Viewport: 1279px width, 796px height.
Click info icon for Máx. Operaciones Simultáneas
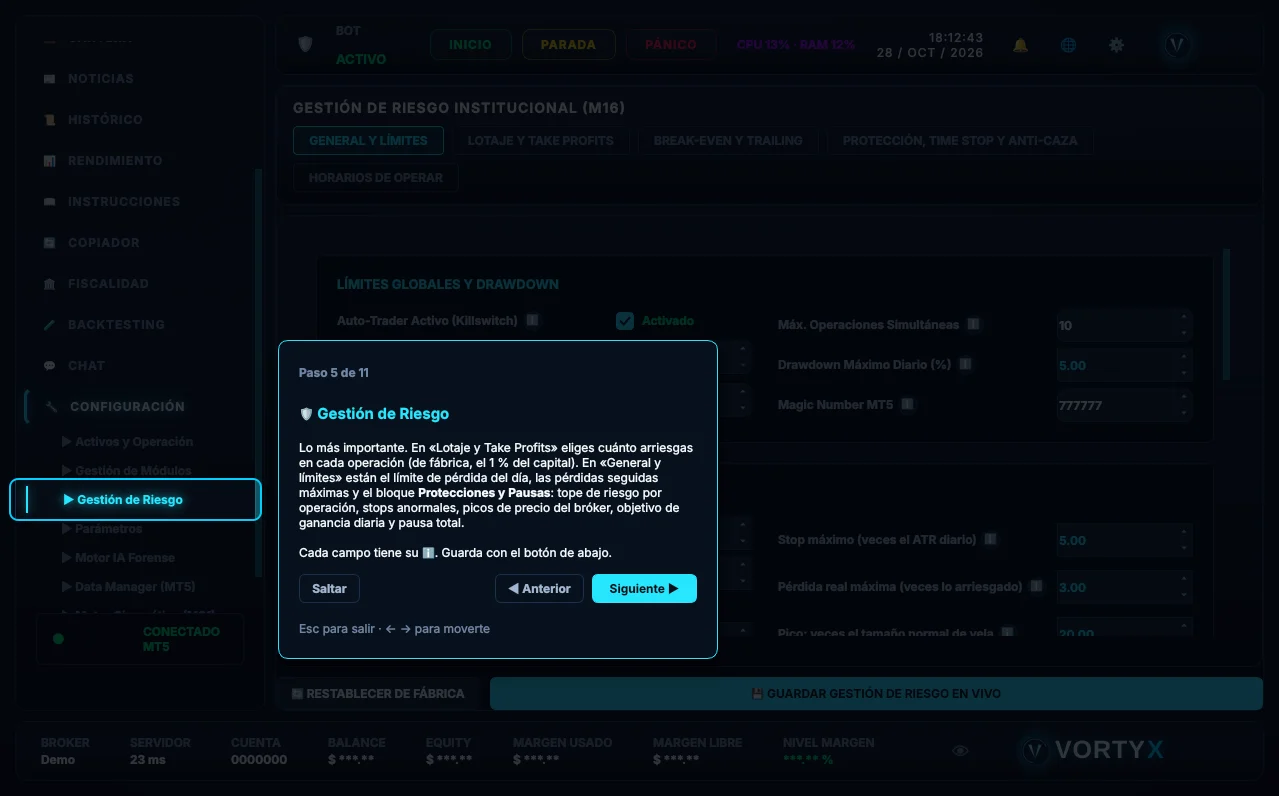[x=973, y=325]
